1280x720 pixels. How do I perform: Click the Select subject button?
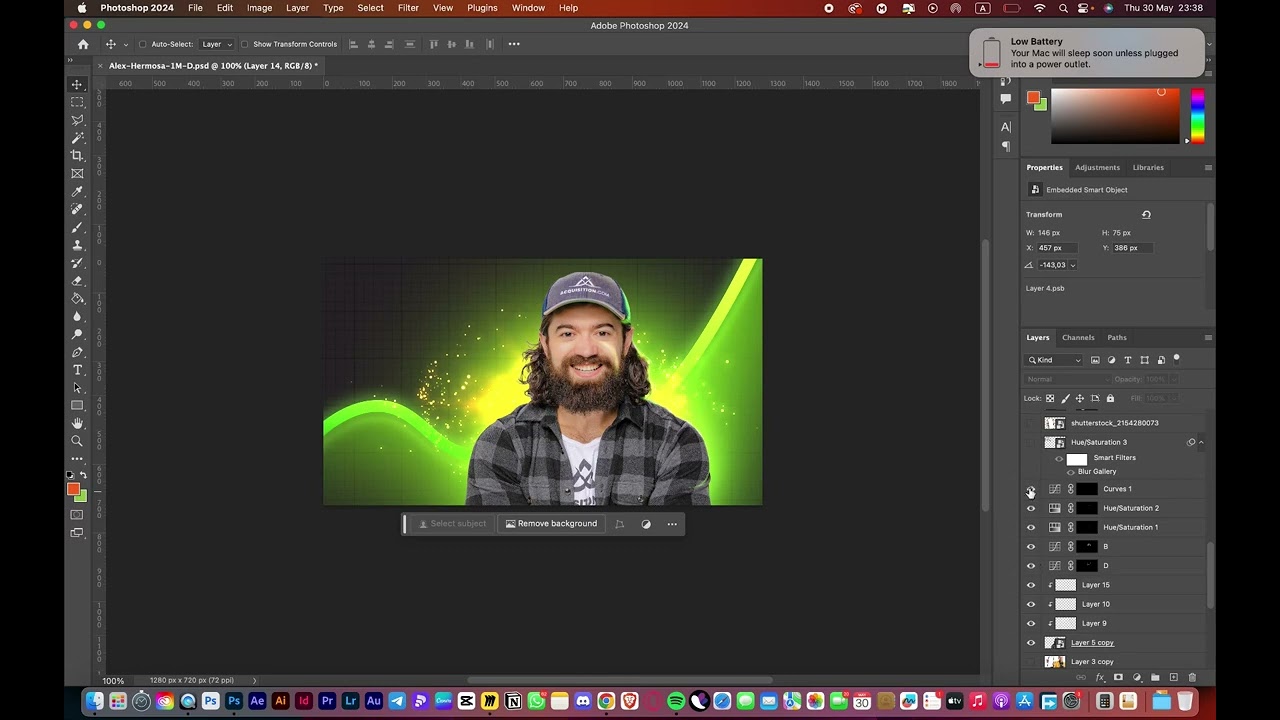click(452, 524)
